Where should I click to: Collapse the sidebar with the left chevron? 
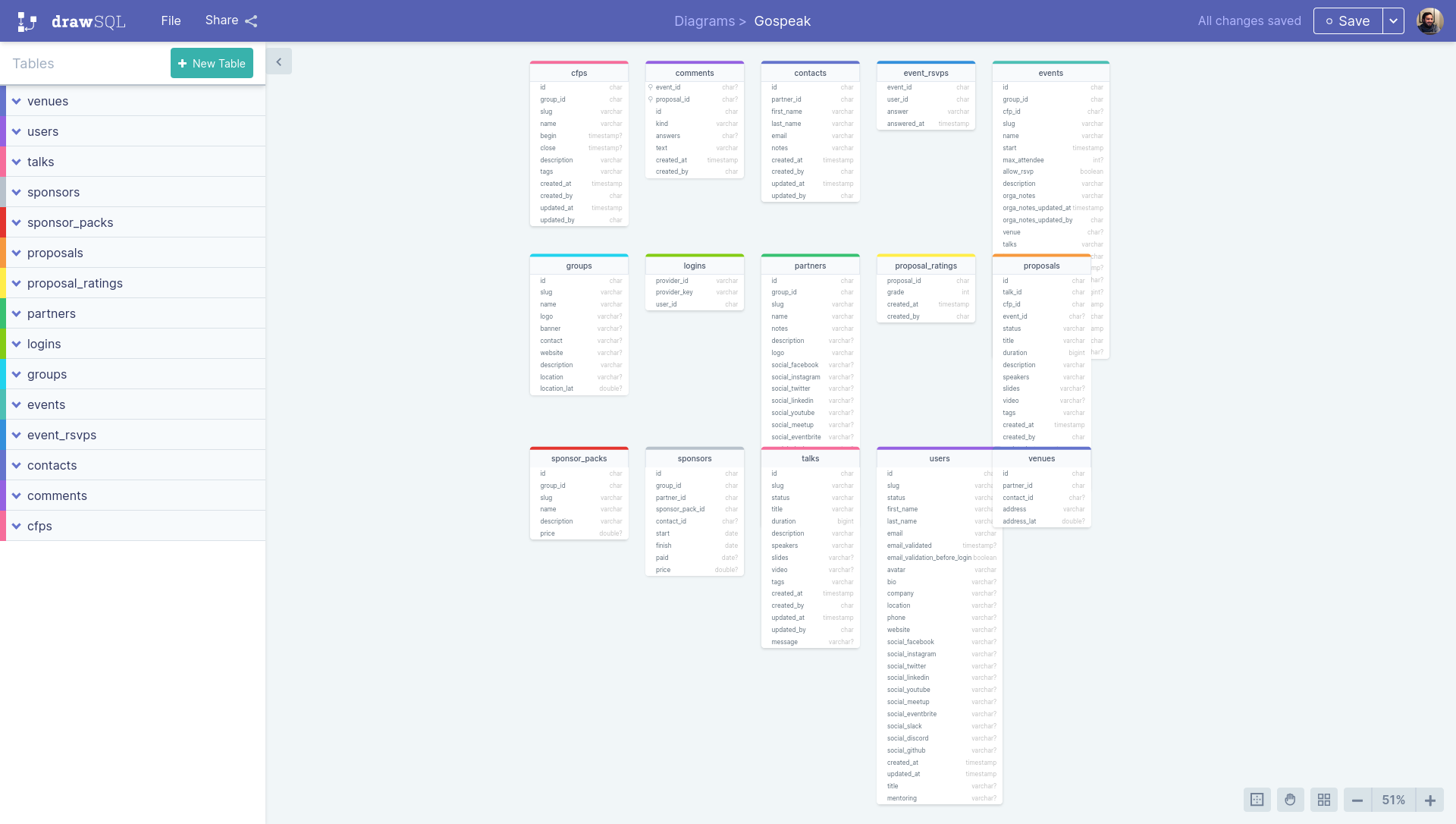click(x=279, y=61)
